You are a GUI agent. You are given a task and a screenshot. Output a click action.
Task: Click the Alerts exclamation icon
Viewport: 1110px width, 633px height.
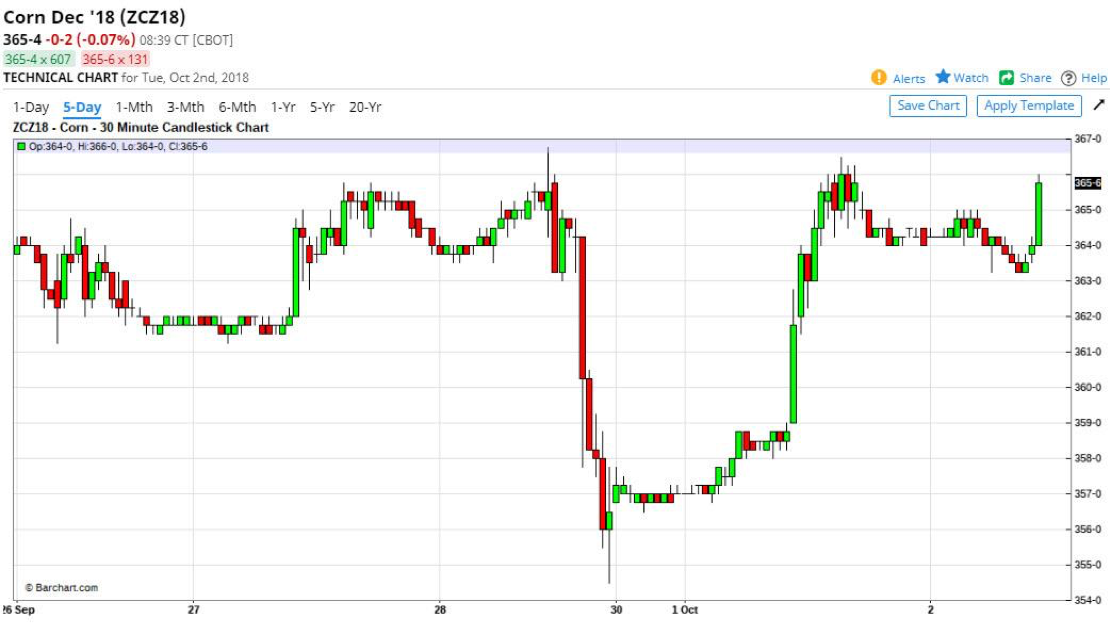(879, 77)
